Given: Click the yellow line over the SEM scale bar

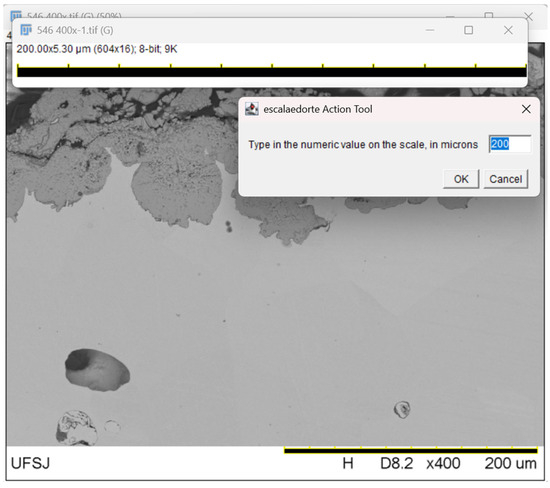Looking at the screenshot, I should [410, 448].
